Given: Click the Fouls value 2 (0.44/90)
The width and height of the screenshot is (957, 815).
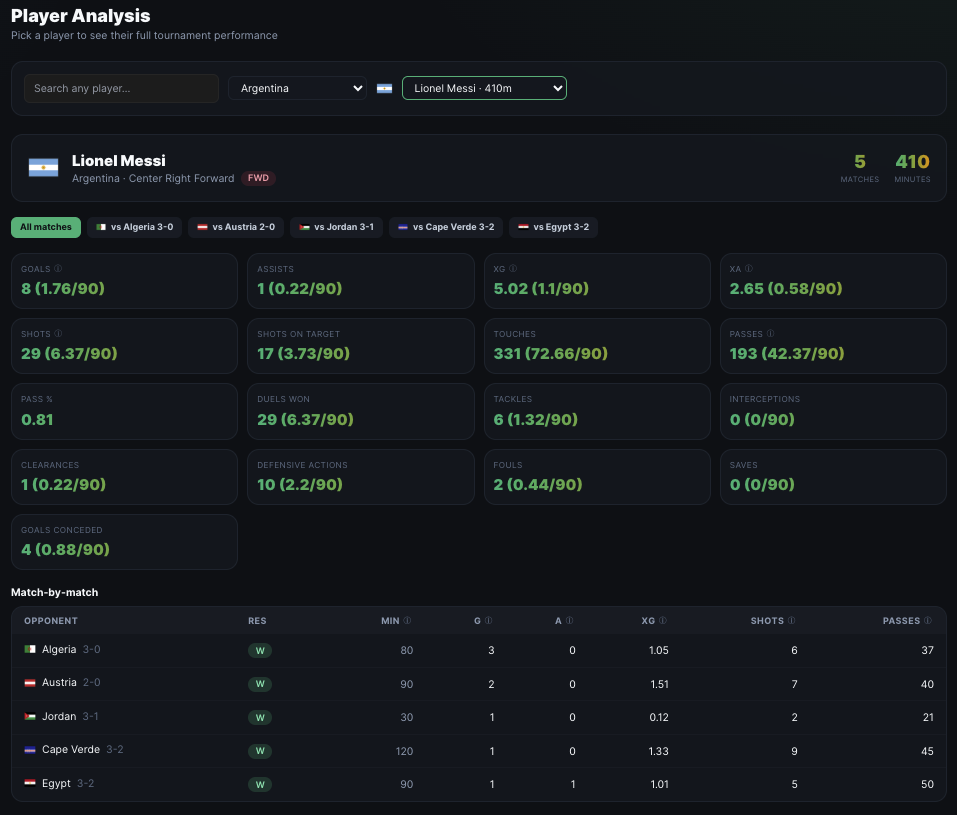Looking at the screenshot, I should [538, 485].
